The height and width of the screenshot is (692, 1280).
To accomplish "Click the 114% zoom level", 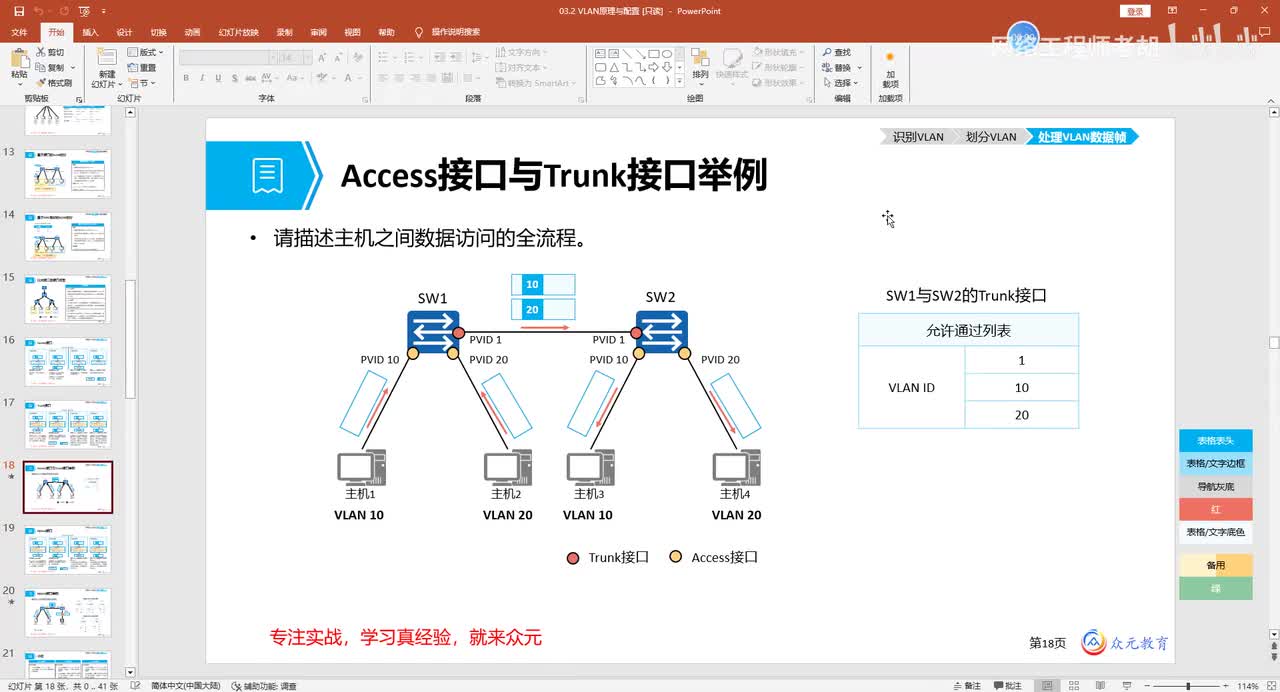I will 1247,686.
